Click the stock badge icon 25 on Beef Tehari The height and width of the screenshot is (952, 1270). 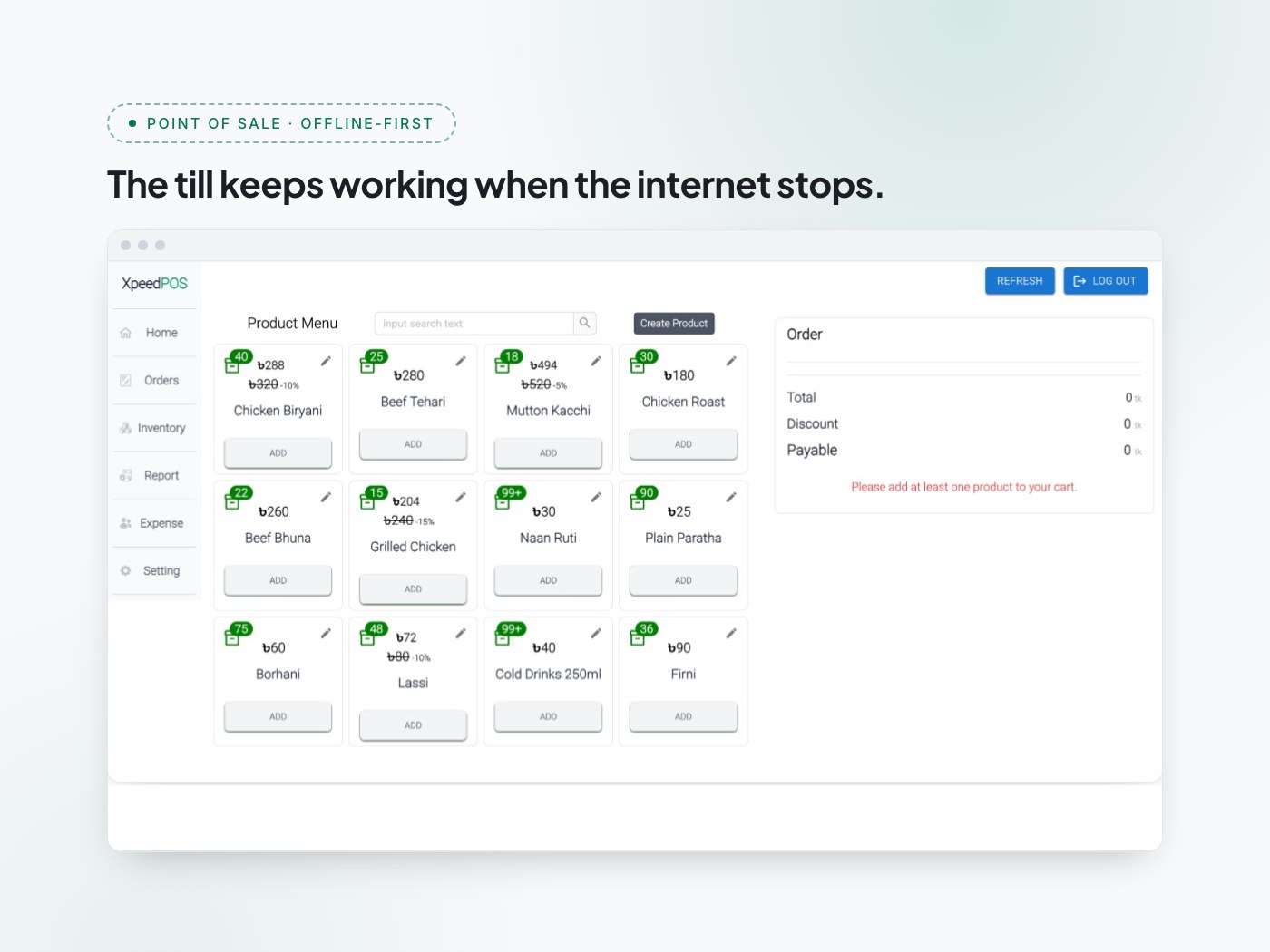(373, 362)
